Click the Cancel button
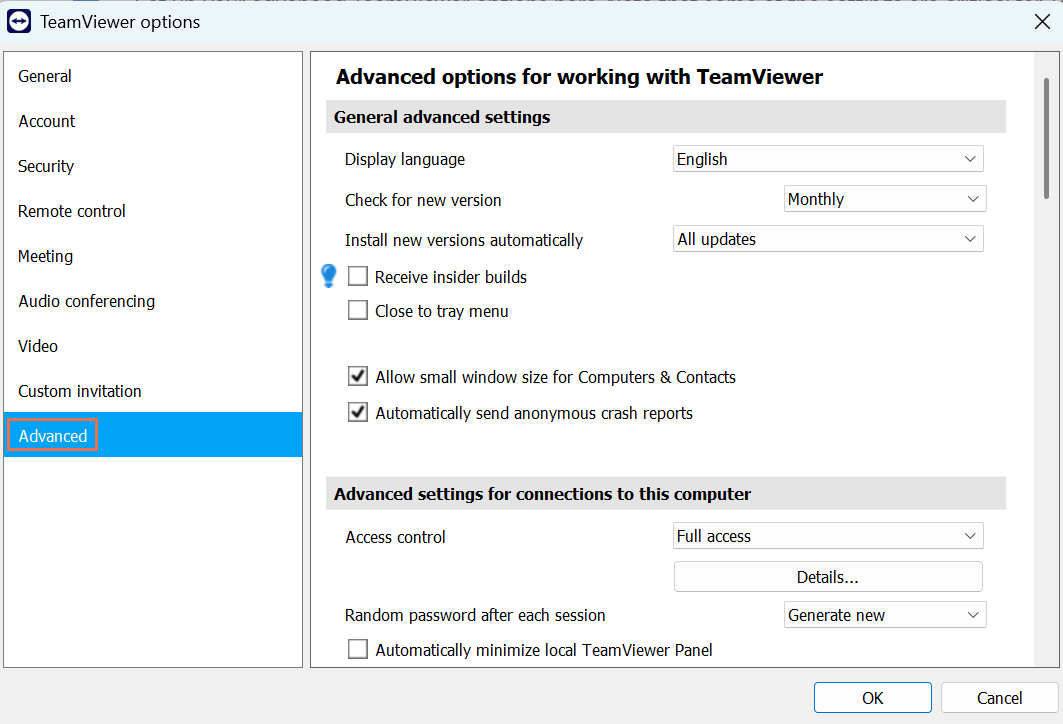 999,698
